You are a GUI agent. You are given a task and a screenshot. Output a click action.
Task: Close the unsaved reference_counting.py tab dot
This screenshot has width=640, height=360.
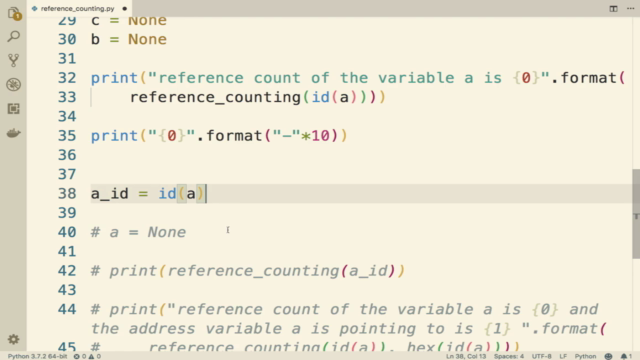[124, 9]
